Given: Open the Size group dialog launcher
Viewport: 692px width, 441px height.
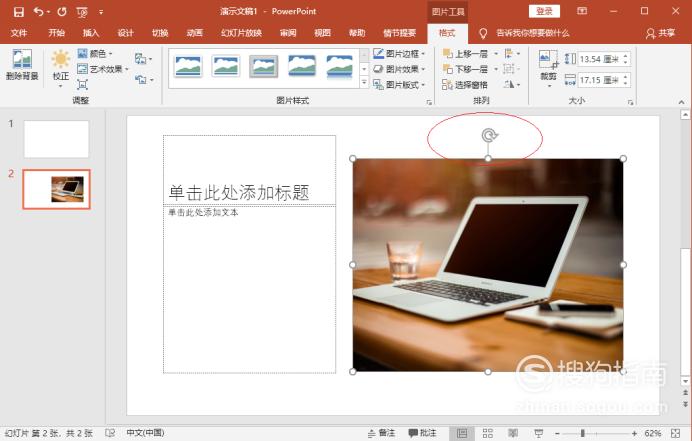Looking at the screenshot, I should [x=630, y=102].
